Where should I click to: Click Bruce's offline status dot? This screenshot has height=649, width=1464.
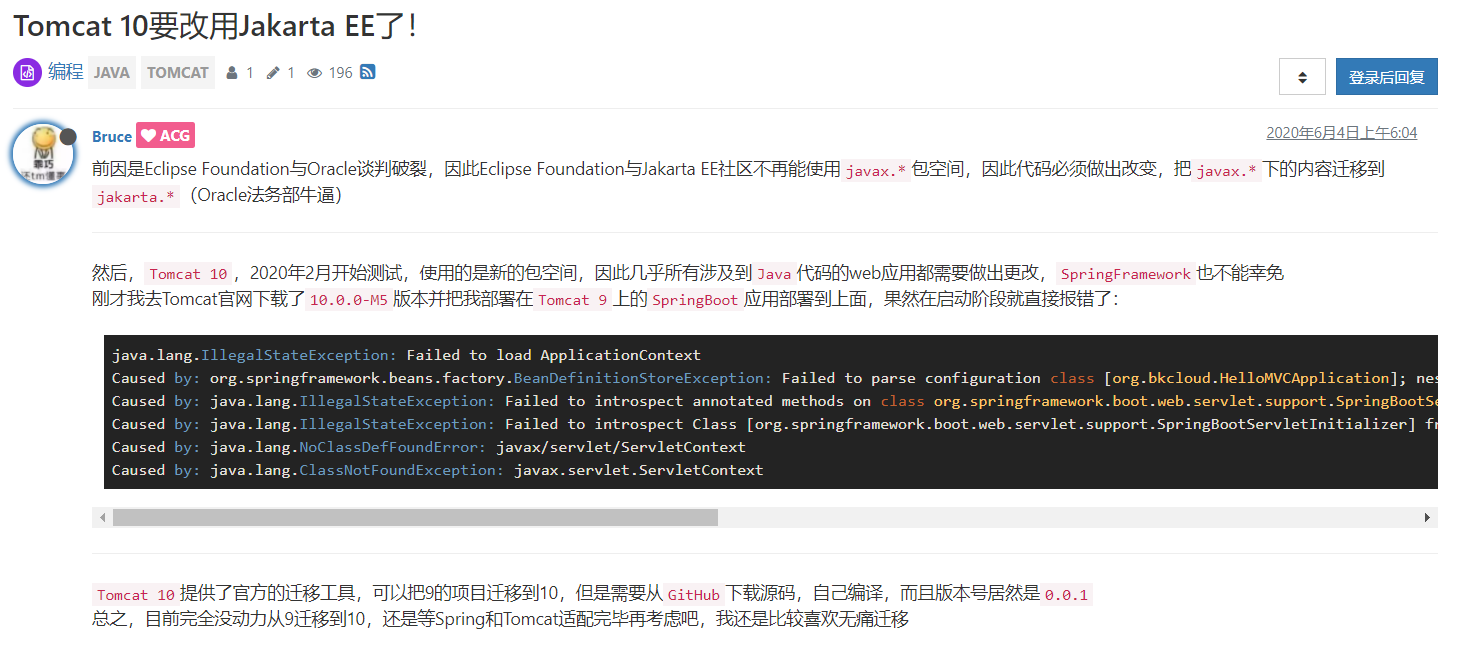click(x=68, y=136)
